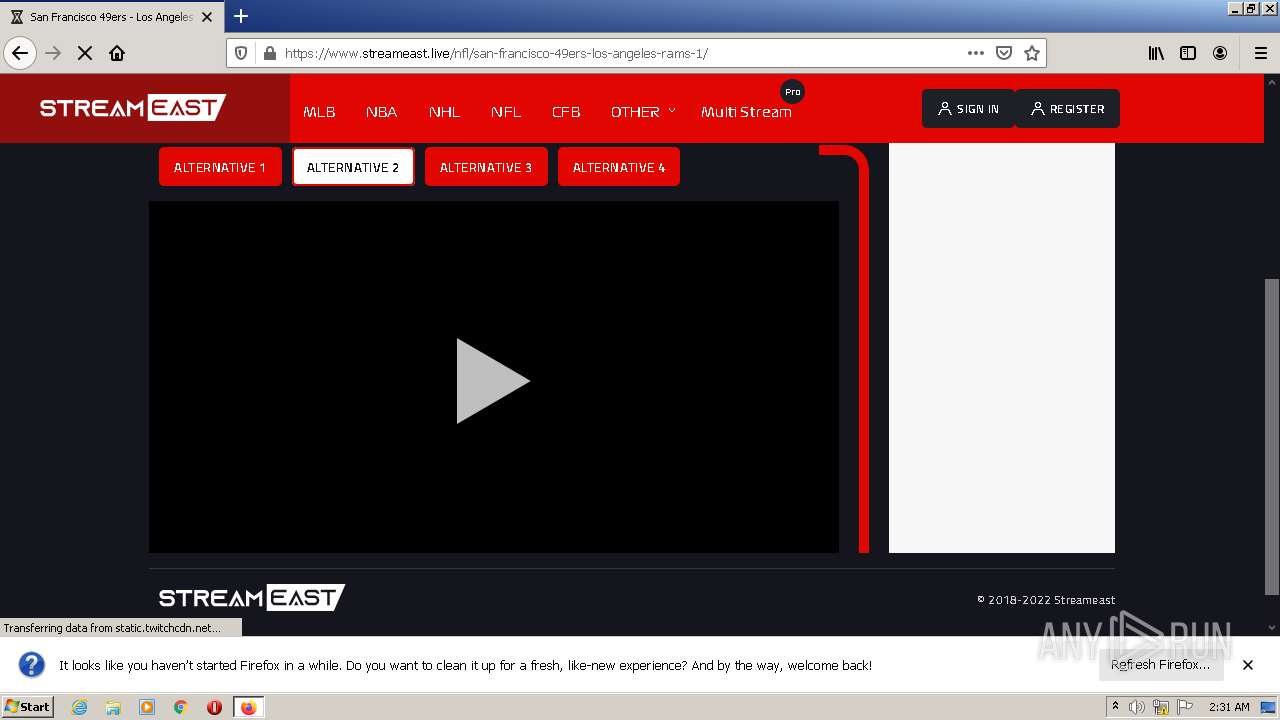Click the volume speaker tray icon
The image size is (1280, 720).
(1136, 707)
